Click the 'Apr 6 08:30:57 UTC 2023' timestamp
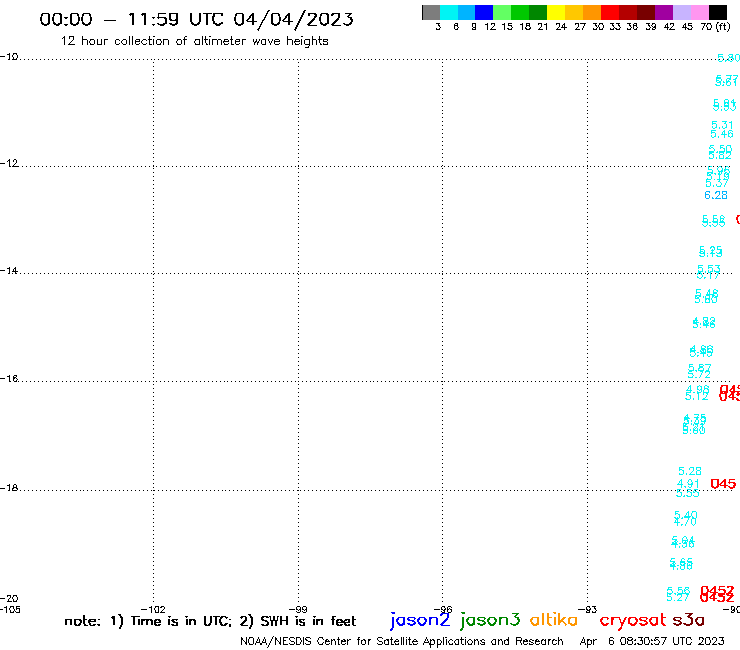 click(x=652, y=641)
